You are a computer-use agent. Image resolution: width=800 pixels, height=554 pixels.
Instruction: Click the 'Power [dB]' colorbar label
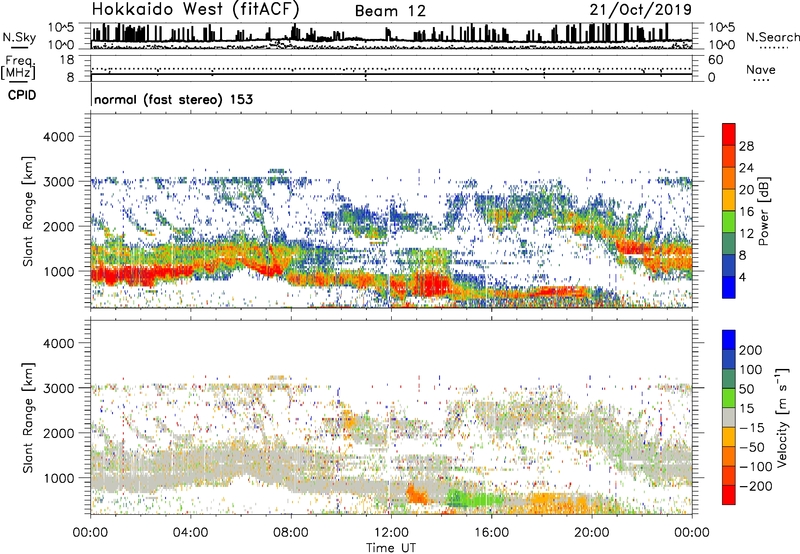(764, 211)
